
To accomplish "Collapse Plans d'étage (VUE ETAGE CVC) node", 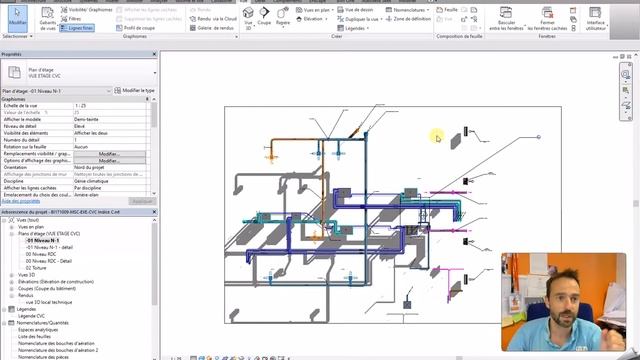I will click(x=12, y=234).
